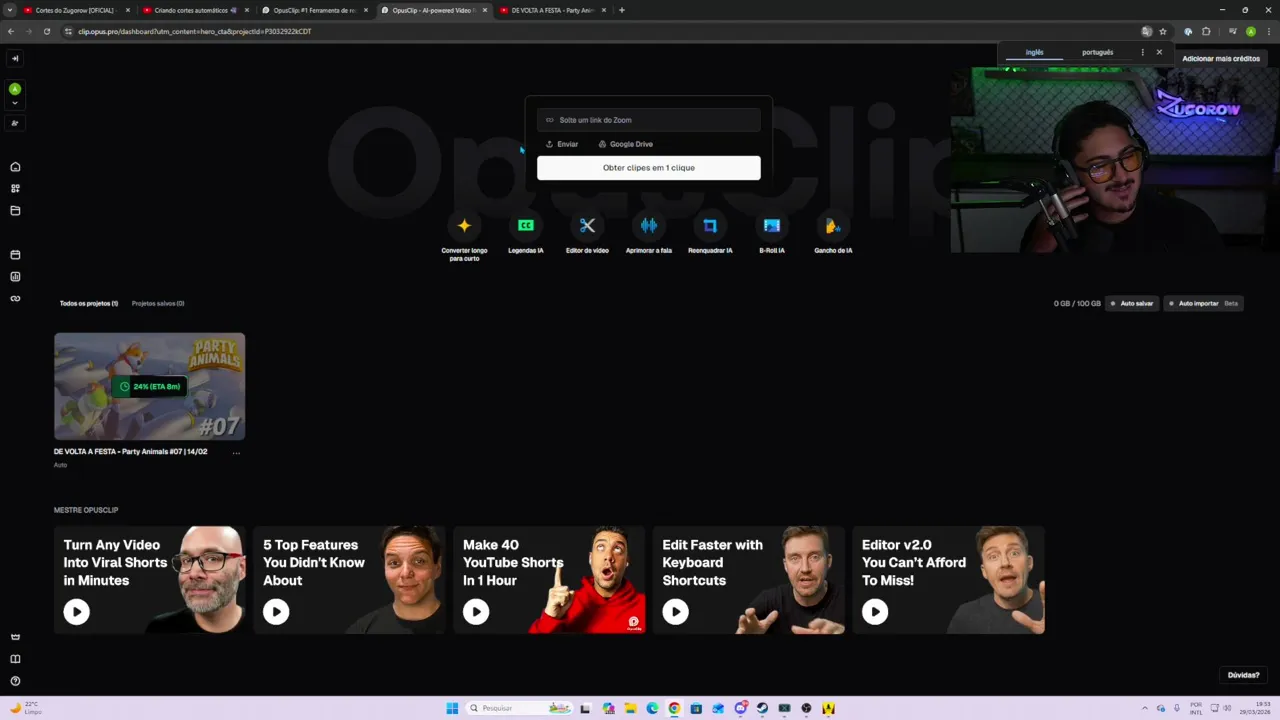
Task: Open the apps grid icon in sidebar
Action: click(x=15, y=189)
